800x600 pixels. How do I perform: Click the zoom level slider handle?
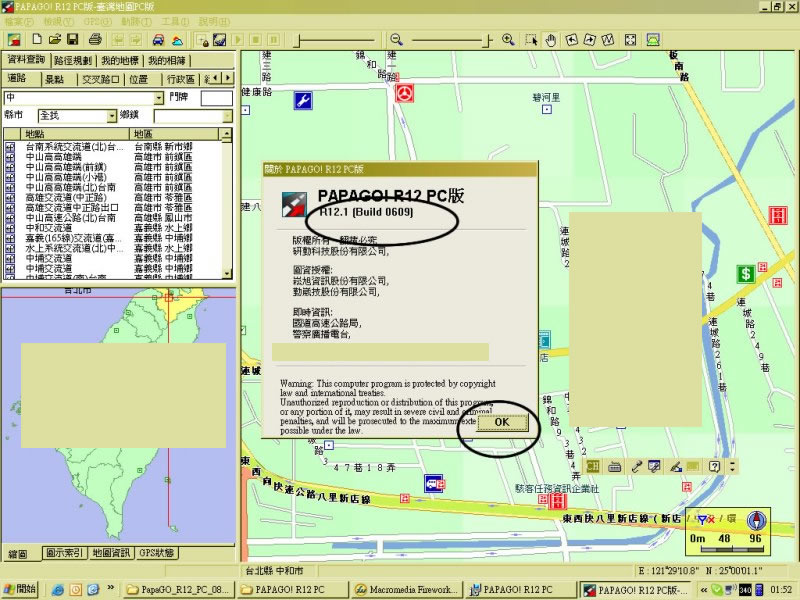click(x=488, y=40)
